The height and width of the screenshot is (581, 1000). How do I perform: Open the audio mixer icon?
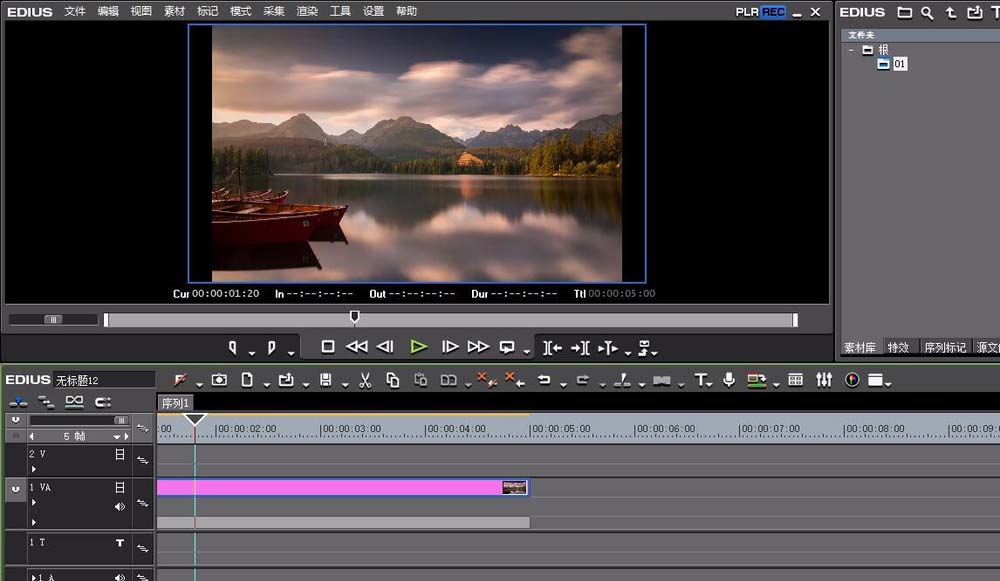(x=824, y=380)
